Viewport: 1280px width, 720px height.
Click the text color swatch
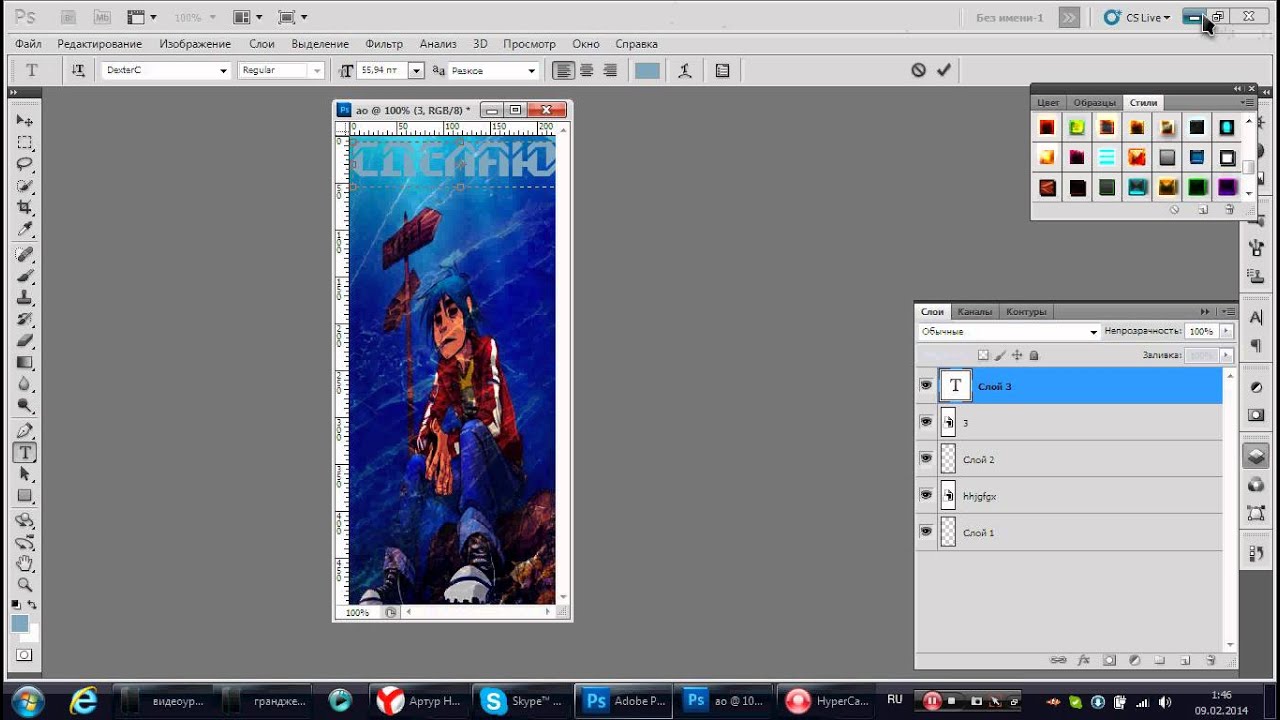point(647,70)
